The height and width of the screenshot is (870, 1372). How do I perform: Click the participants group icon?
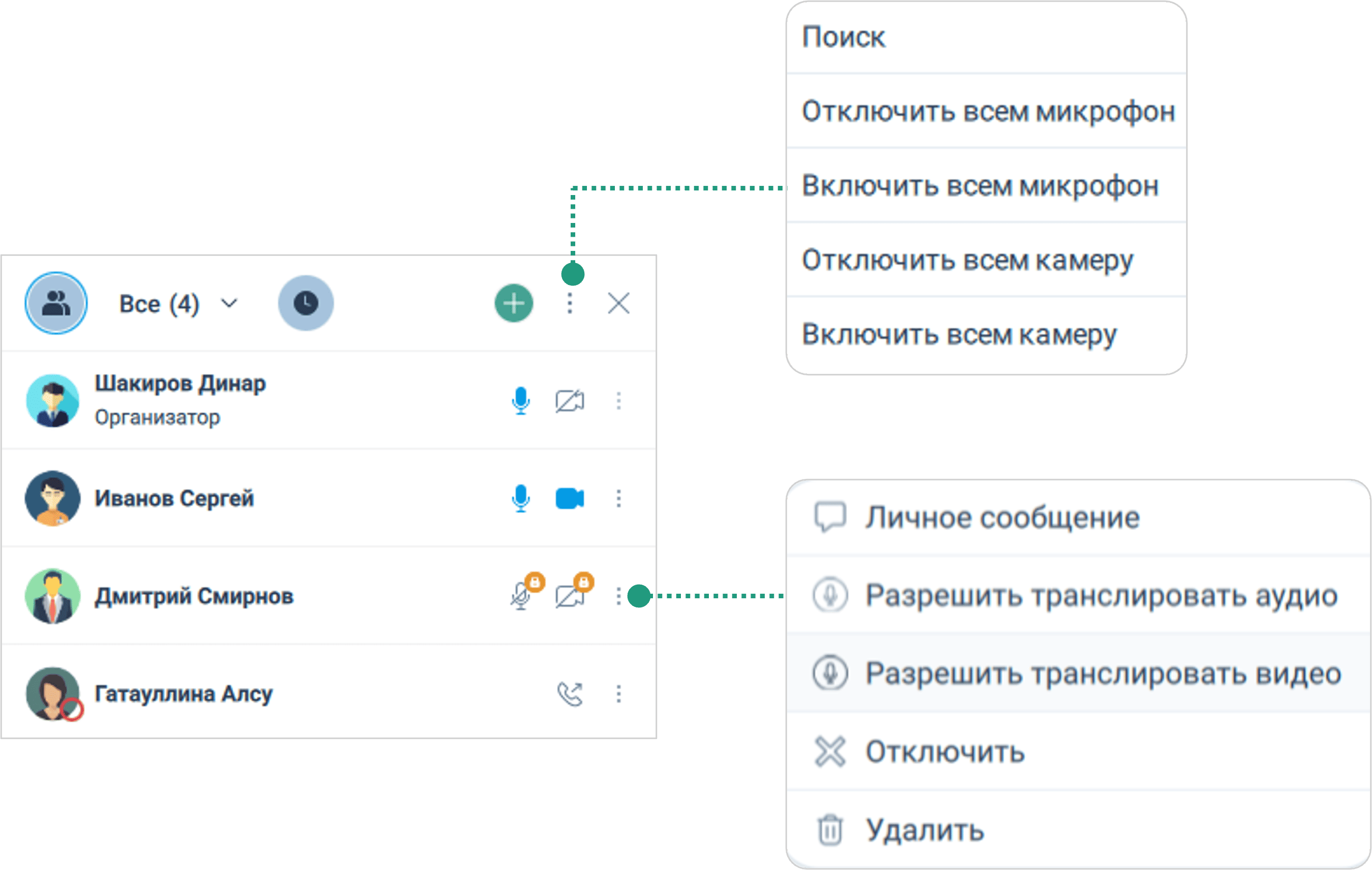(x=56, y=303)
